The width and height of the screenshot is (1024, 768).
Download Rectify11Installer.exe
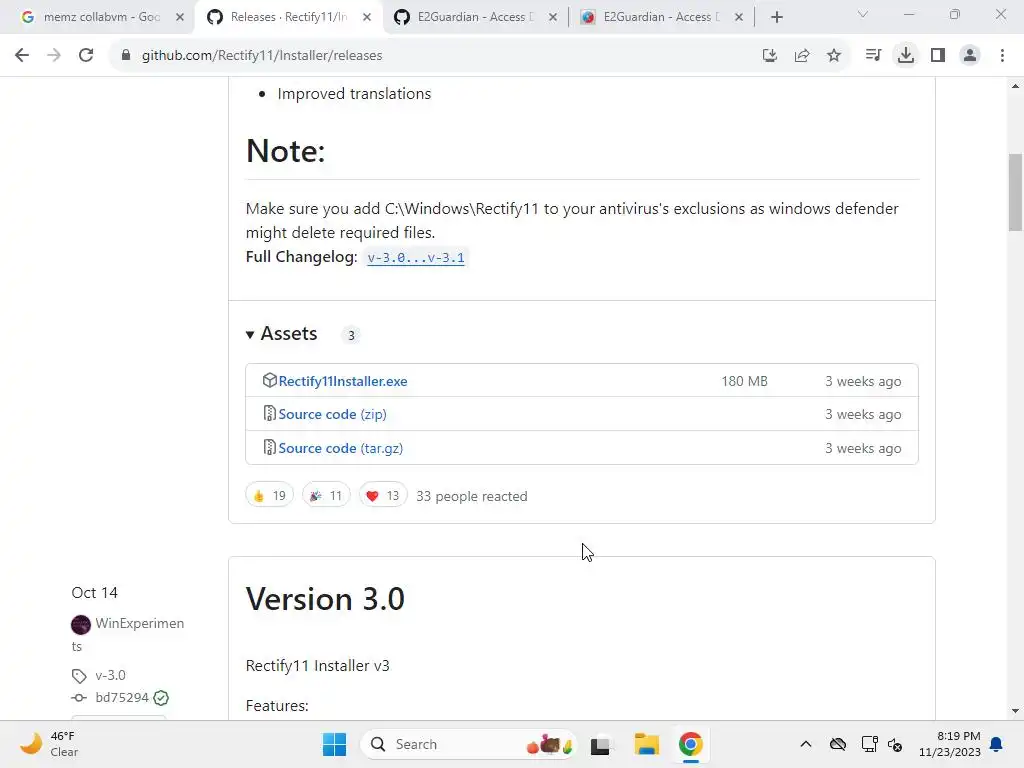tap(343, 381)
